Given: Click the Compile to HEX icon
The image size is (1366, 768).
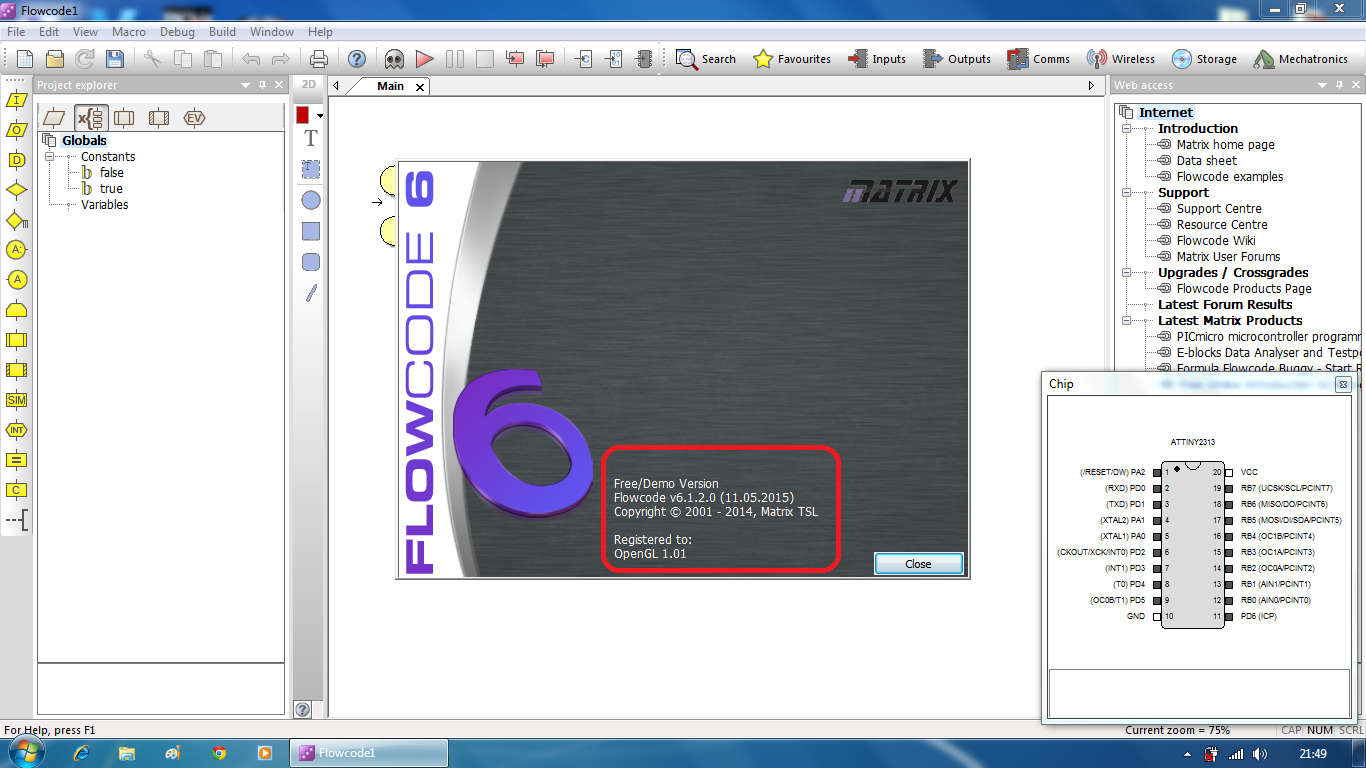Looking at the screenshot, I should click(614, 59).
